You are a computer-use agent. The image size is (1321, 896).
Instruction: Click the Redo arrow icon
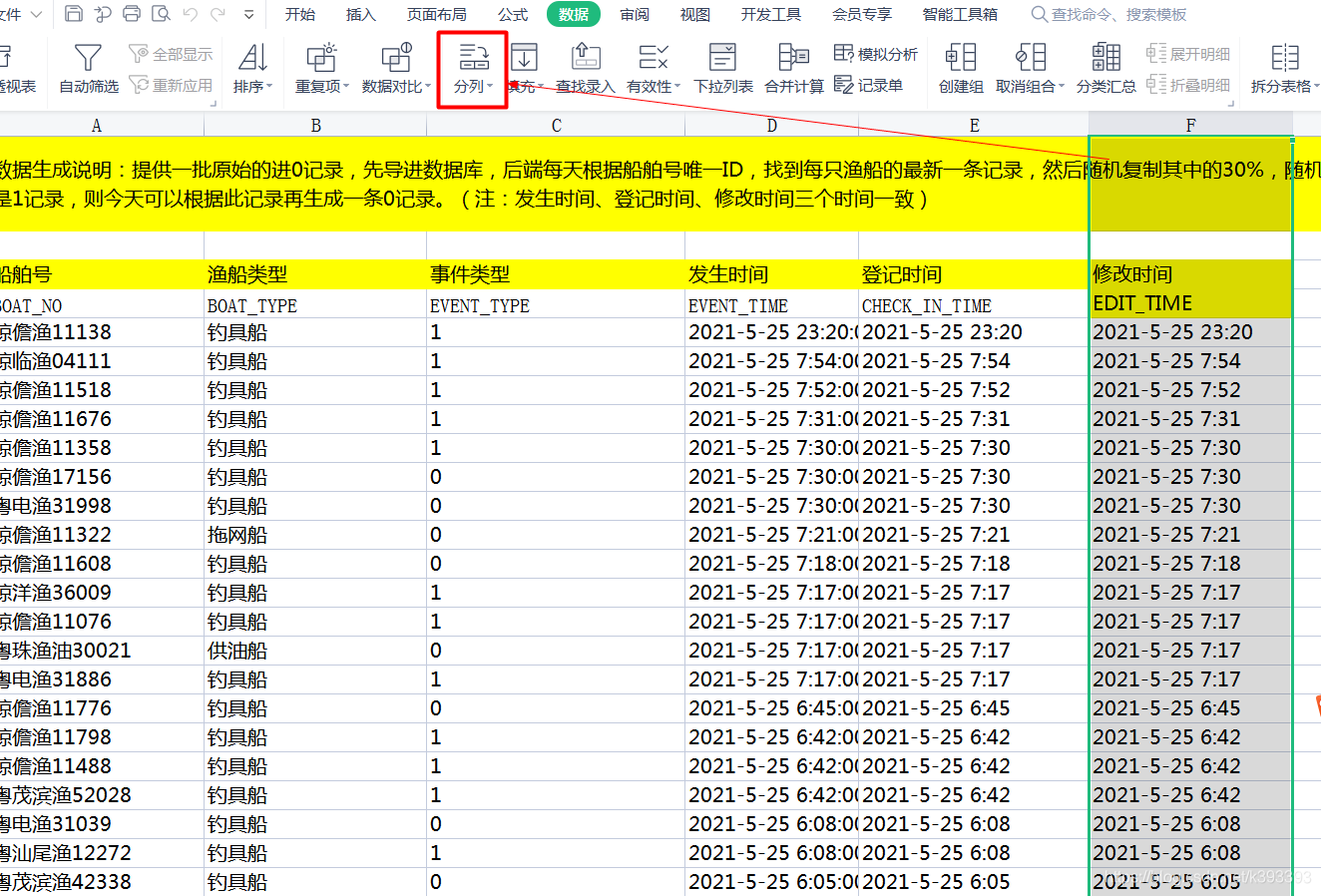(x=218, y=14)
